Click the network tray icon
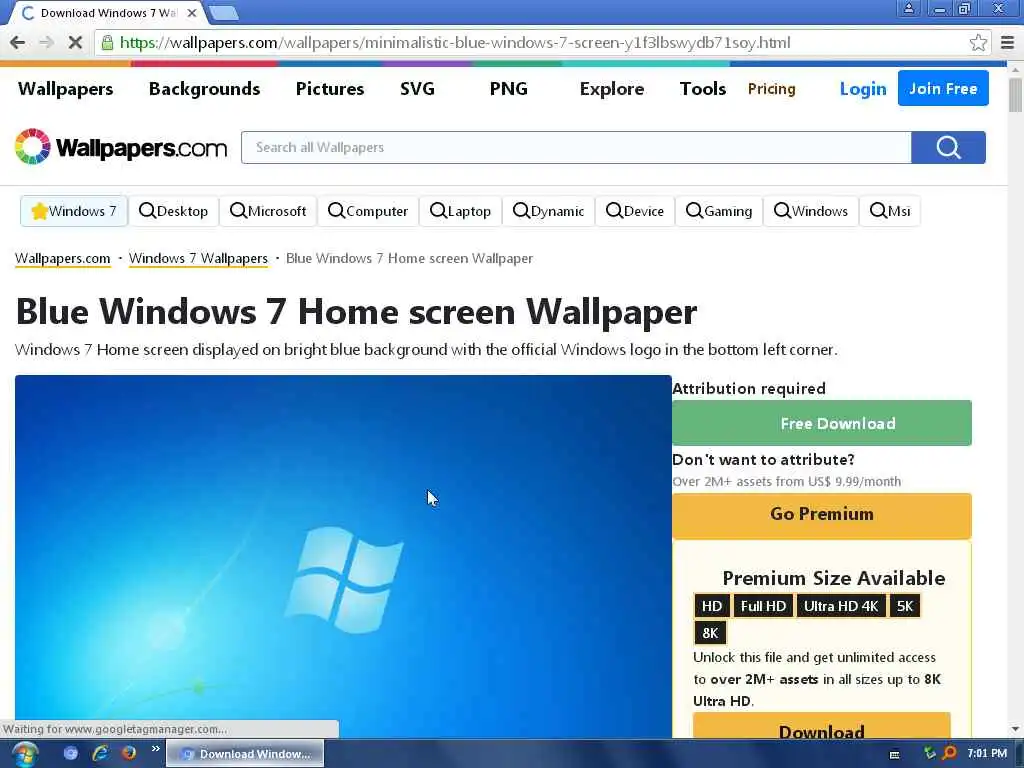The height and width of the screenshot is (768, 1024). [929, 753]
